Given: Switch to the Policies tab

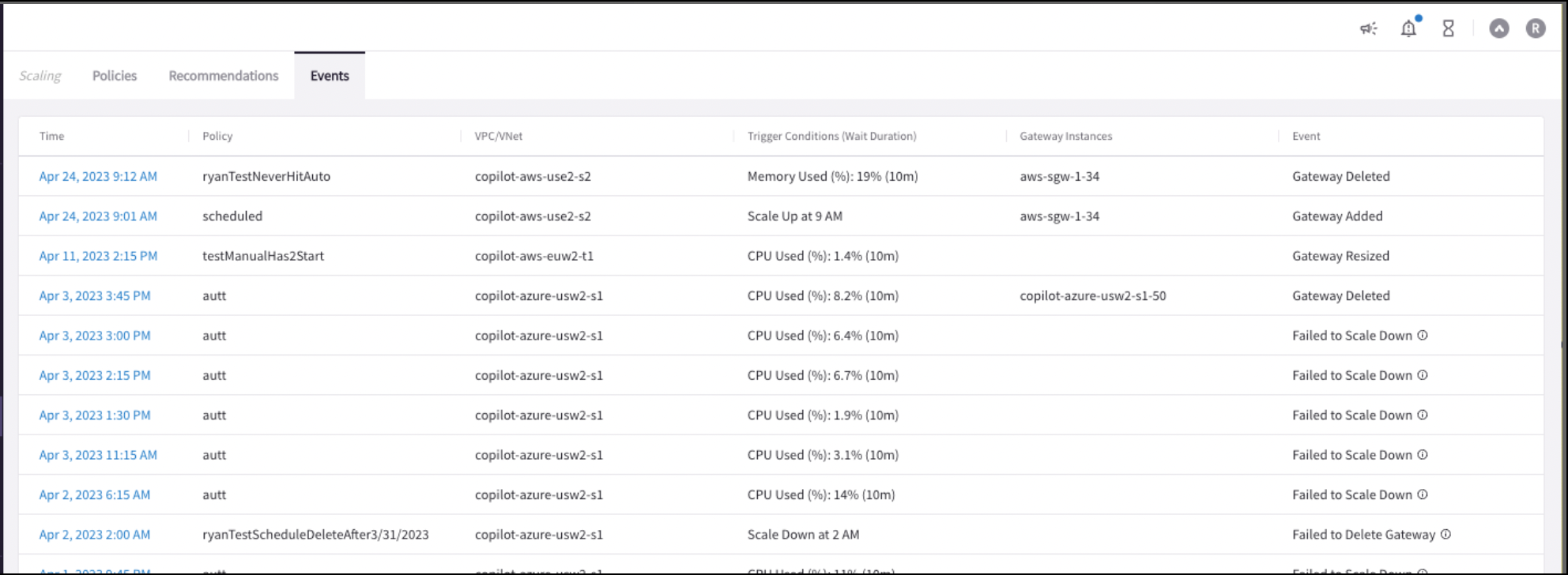Looking at the screenshot, I should 115,76.
